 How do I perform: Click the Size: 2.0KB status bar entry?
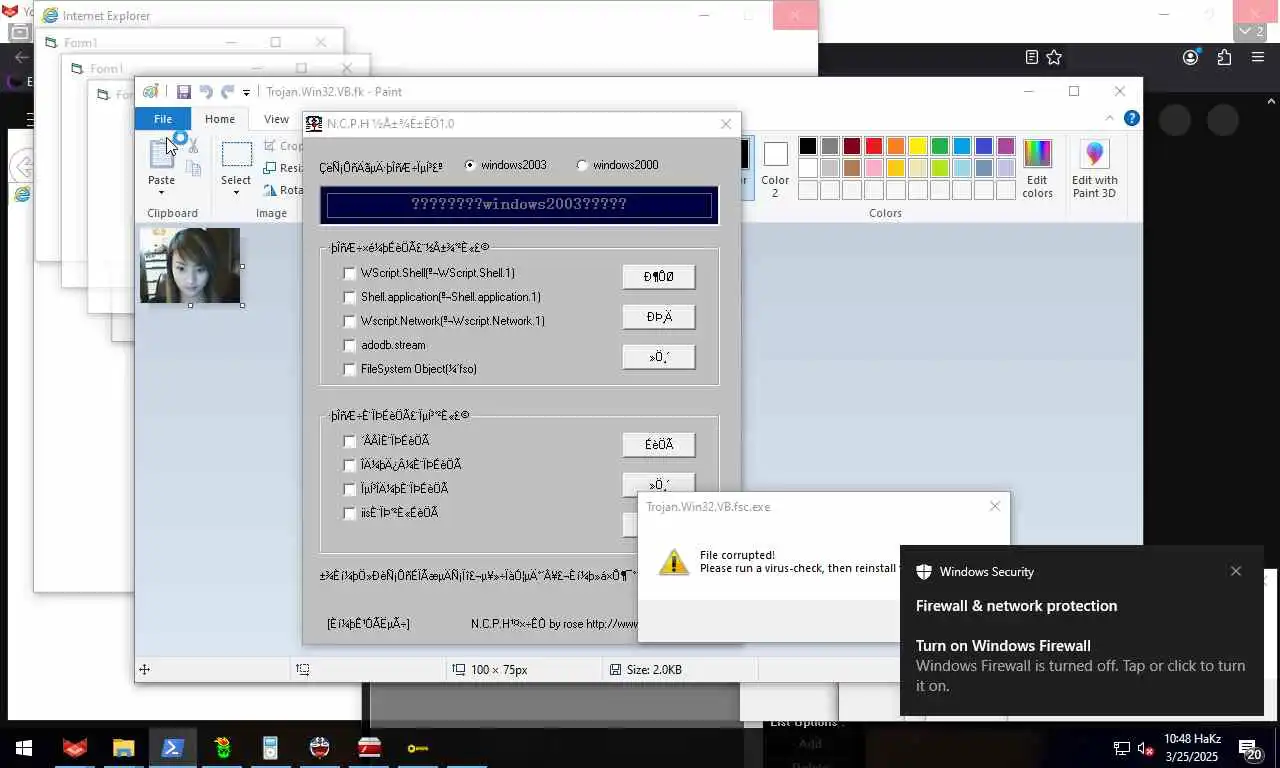pos(646,670)
